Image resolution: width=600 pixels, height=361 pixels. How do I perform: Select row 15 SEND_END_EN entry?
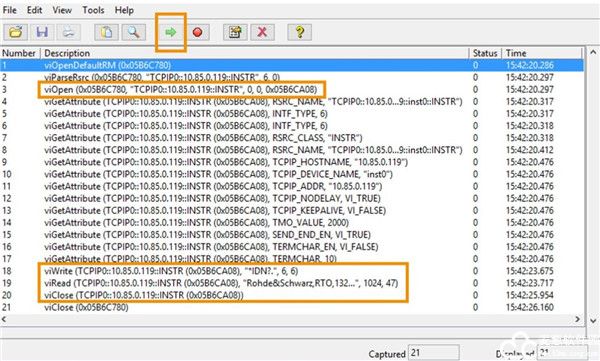click(x=292, y=235)
